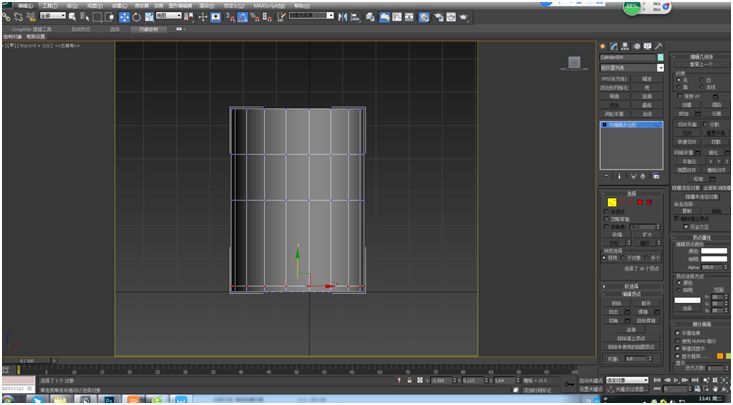Click the teapot Render Production icon

463,17
